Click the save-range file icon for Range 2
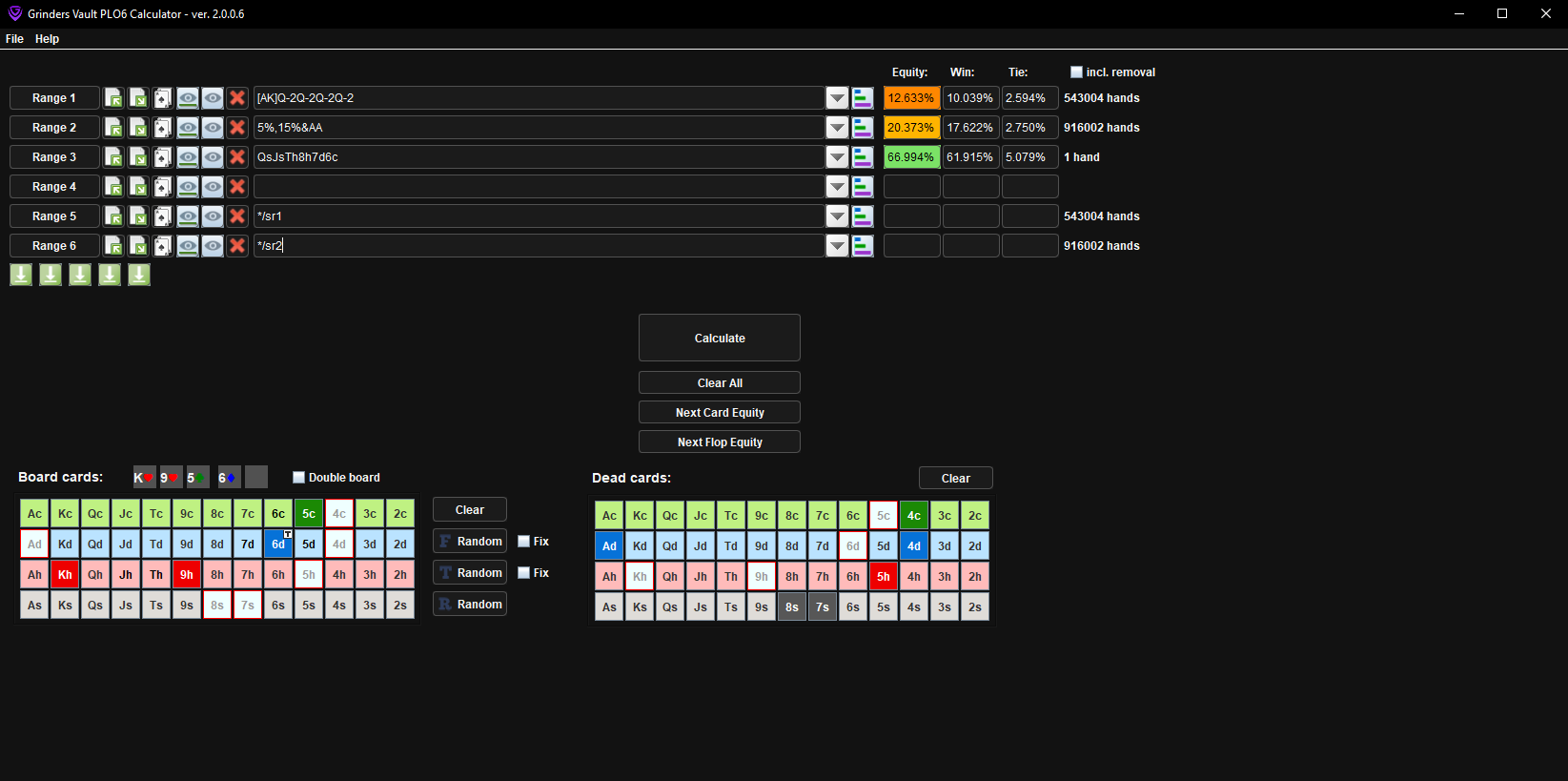This screenshot has width=1568, height=781. [138, 128]
